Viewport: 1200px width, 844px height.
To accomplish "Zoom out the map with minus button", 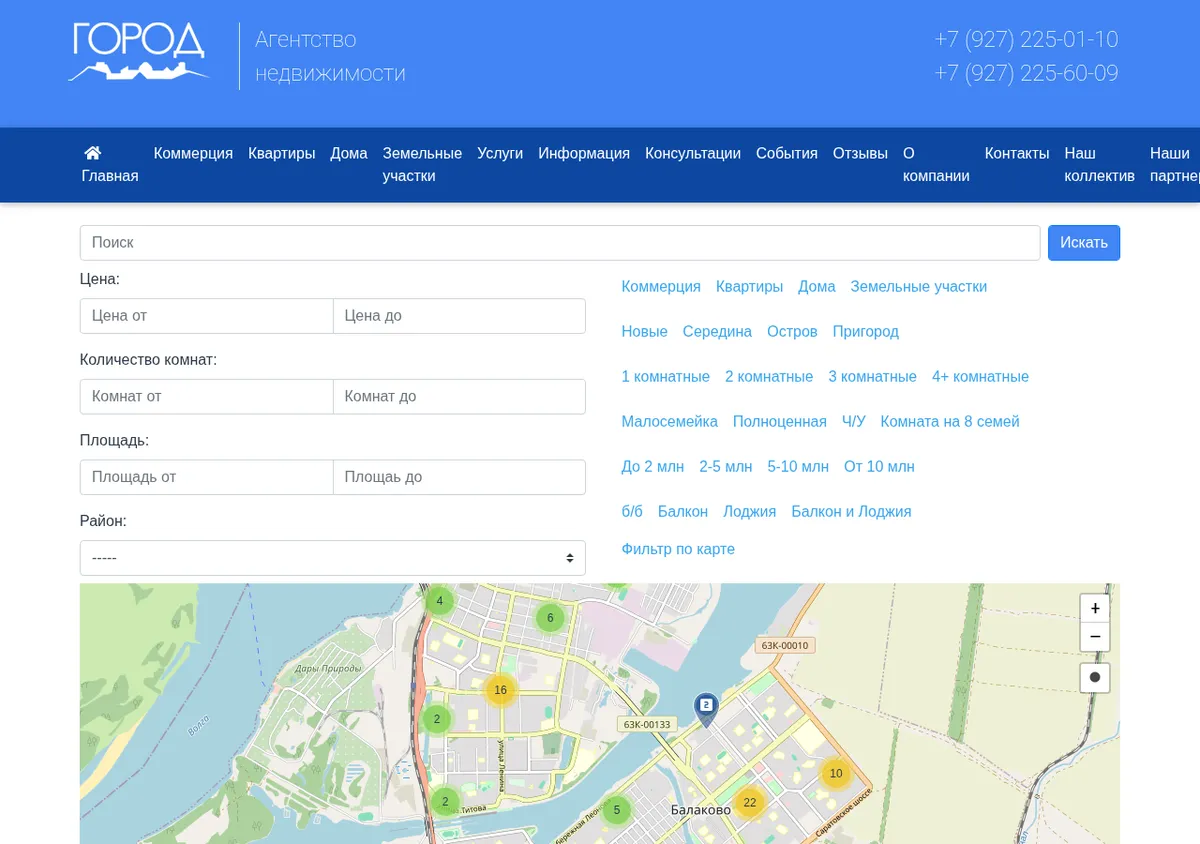I will (x=1095, y=637).
